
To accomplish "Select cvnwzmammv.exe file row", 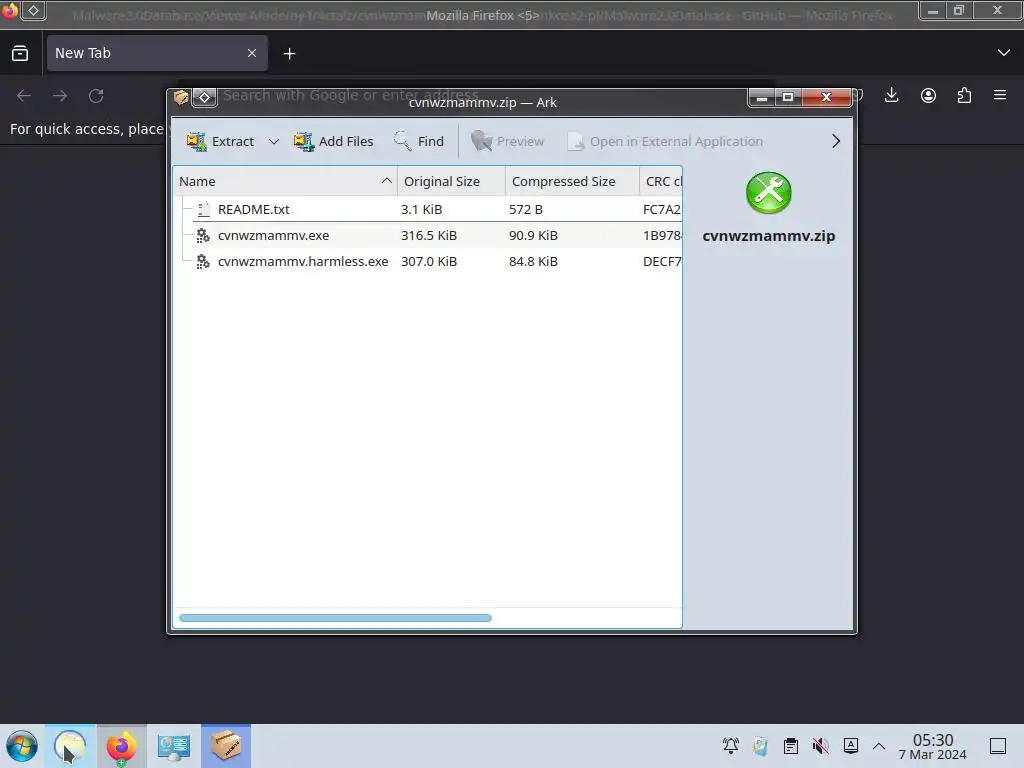I will click(428, 235).
